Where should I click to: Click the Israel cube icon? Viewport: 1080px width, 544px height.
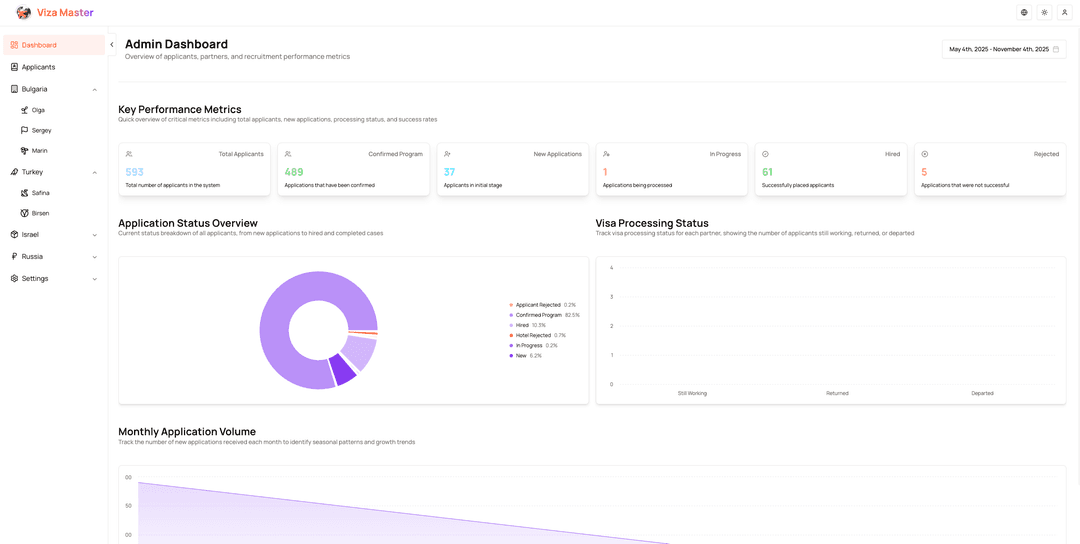14,234
